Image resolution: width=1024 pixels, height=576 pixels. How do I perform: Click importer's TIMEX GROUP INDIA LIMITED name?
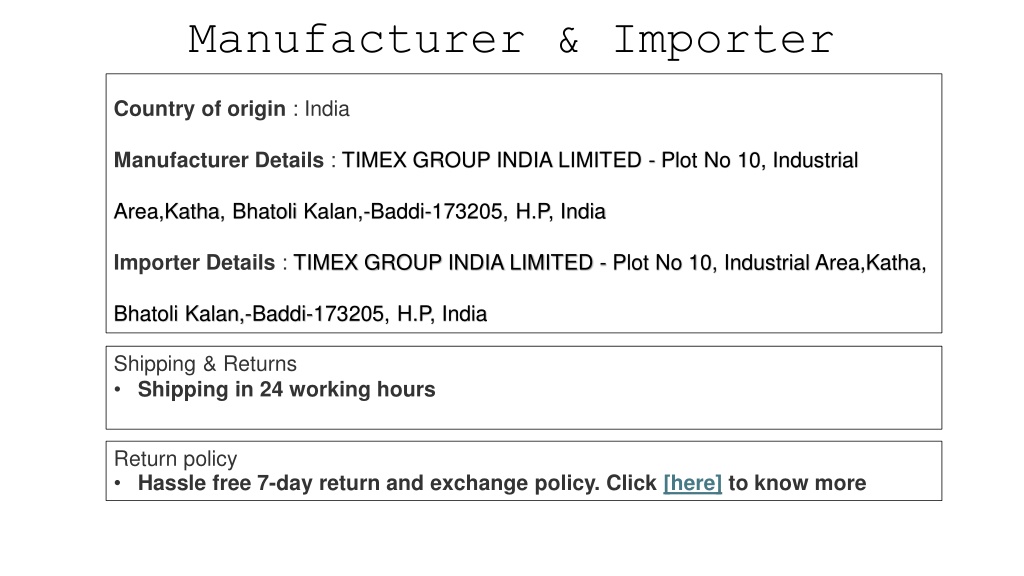443,263
